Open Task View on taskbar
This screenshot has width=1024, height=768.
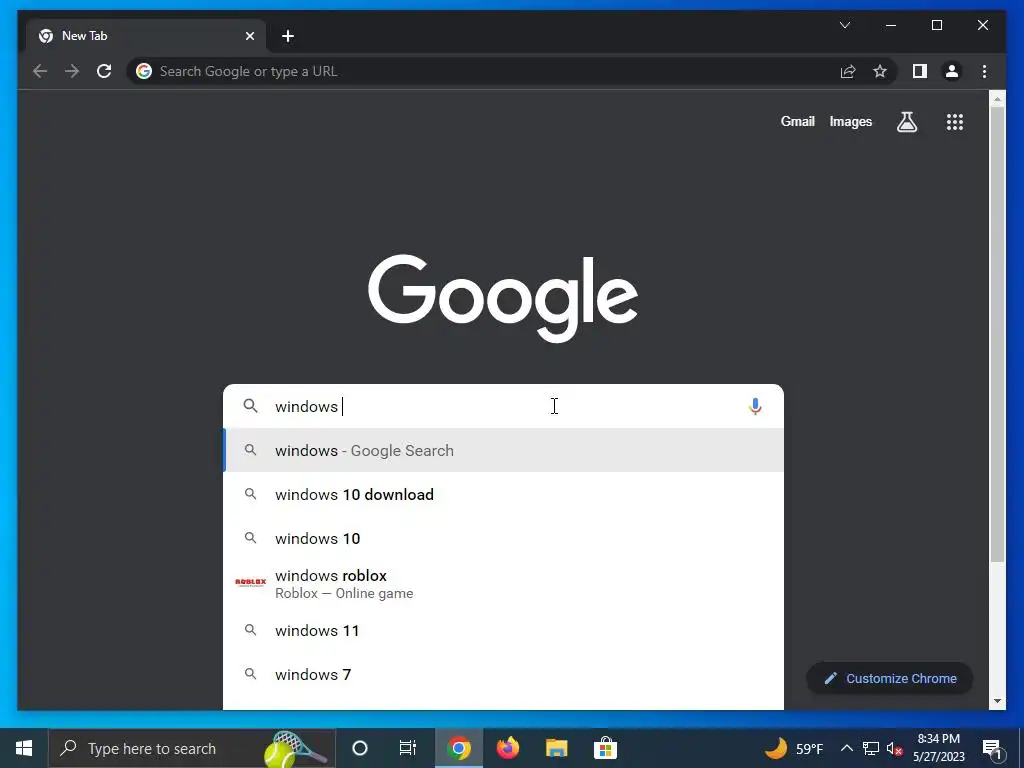[x=408, y=748]
